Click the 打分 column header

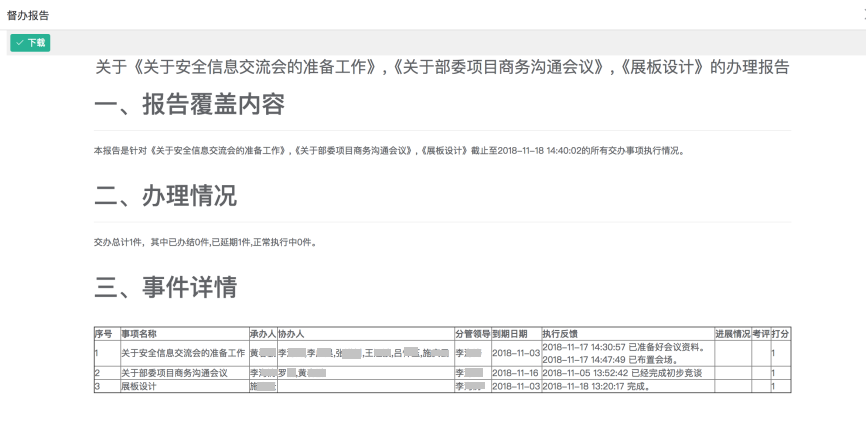[780, 332]
